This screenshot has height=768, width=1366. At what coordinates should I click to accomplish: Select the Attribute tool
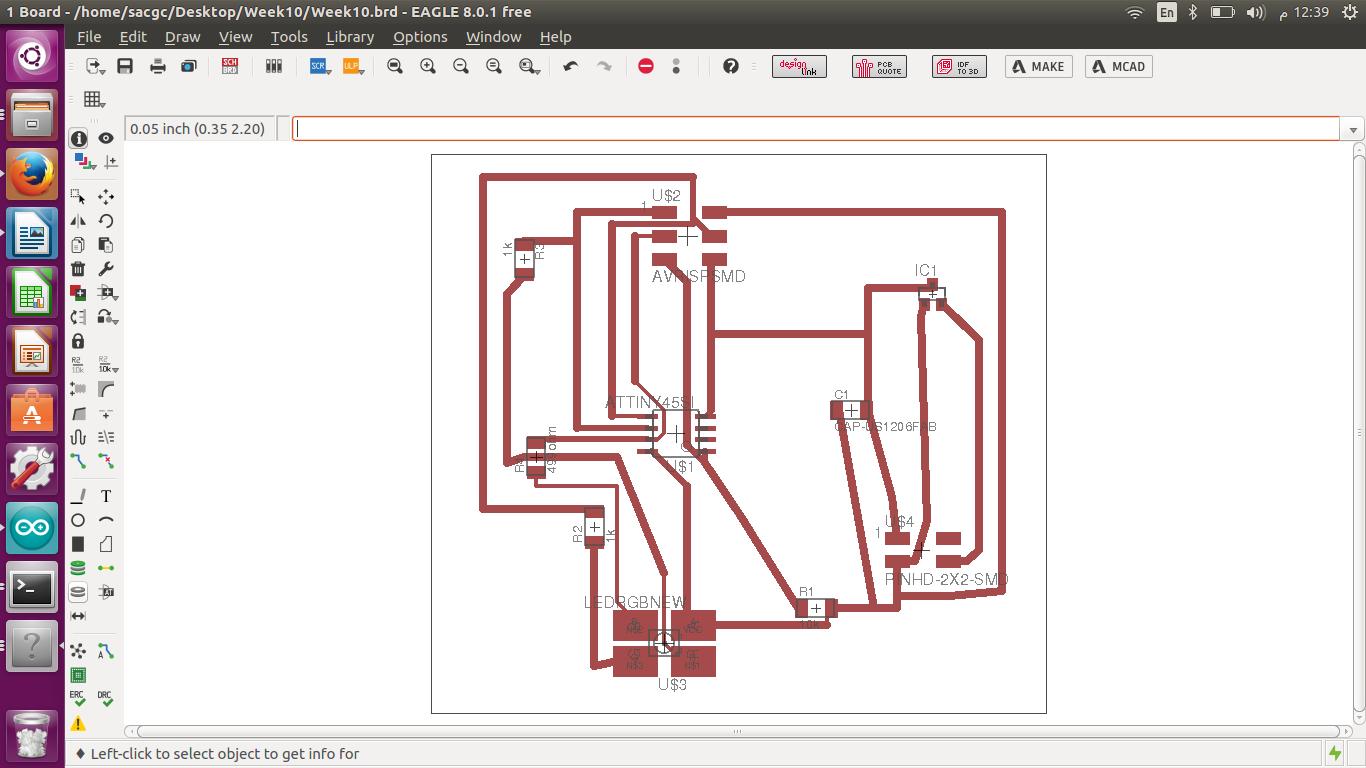pyautogui.click(x=106, y=592)
